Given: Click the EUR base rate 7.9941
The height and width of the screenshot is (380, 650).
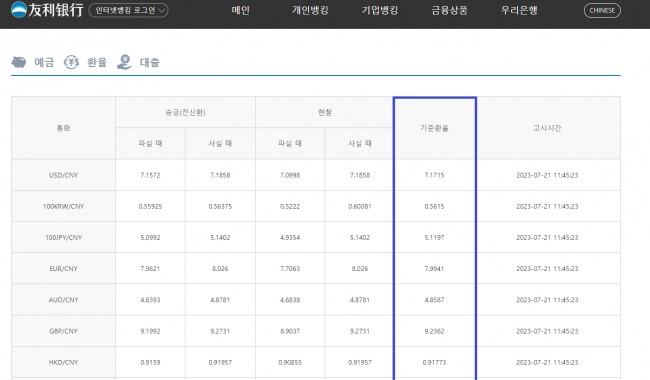Looking at the screenshot, I should pyautogui.click(x=434, y=269).
